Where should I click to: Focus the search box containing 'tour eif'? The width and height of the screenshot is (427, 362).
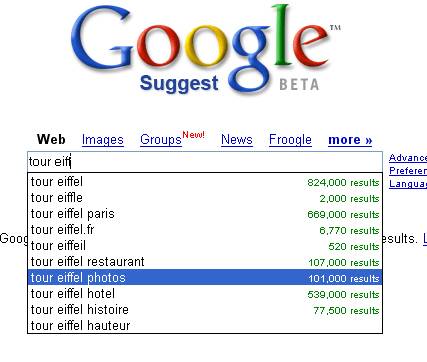(205, 162)
